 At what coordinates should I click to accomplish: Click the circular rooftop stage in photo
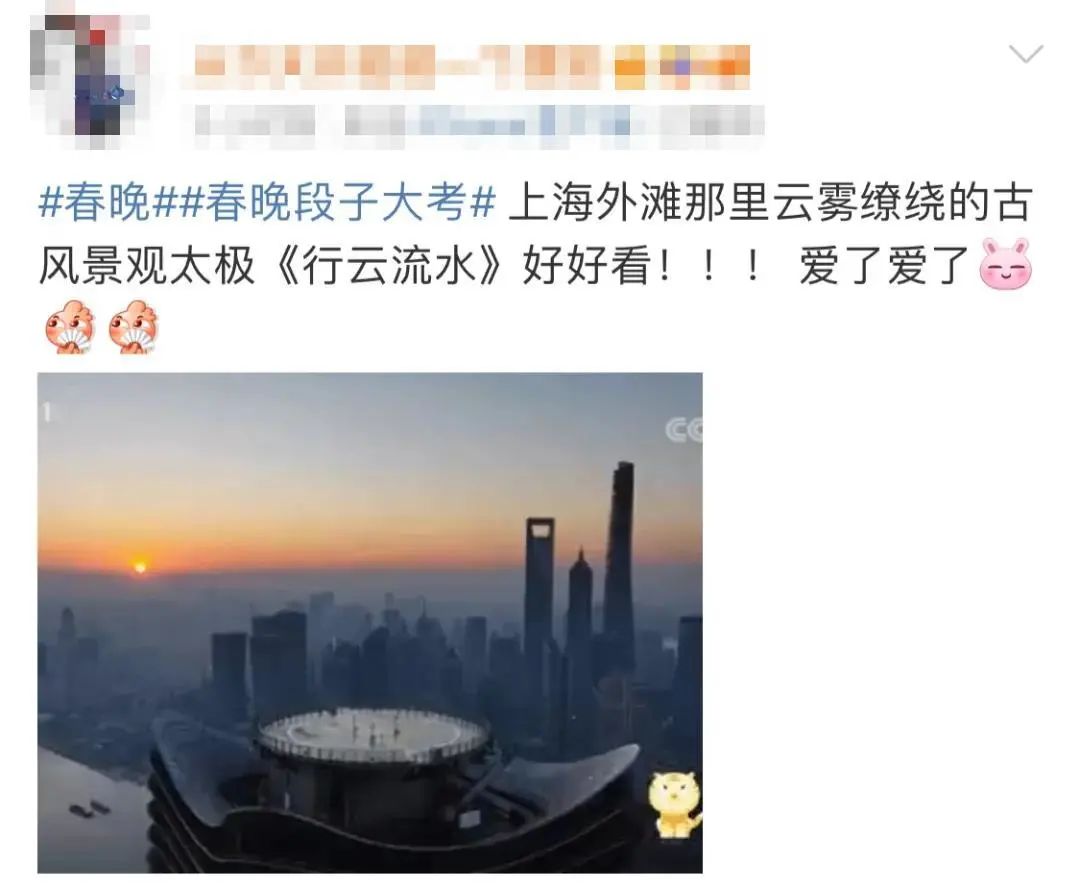pos(374,733)
